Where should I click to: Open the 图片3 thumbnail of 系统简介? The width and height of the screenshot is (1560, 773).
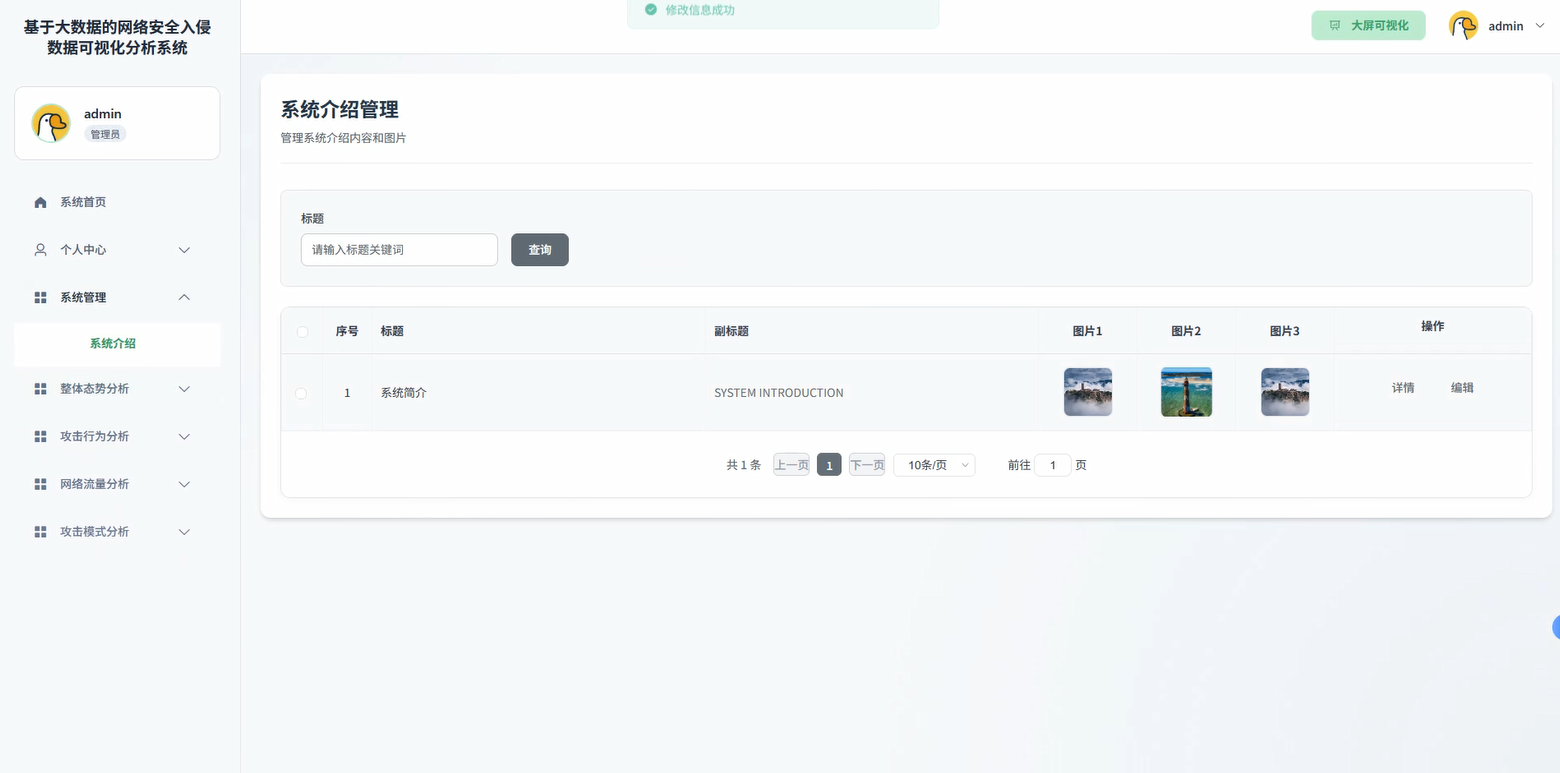[x=1285, y=392]
